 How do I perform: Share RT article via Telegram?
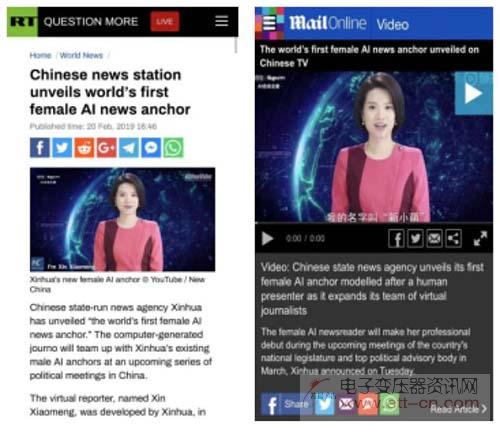(129, 147)
